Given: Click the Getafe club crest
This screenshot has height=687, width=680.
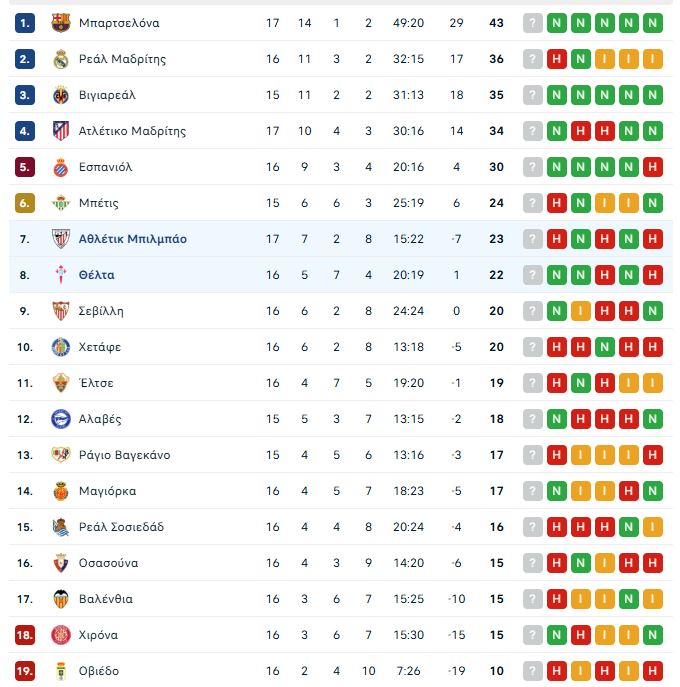Looking at the screenshot, I should (x=61, y=347).
